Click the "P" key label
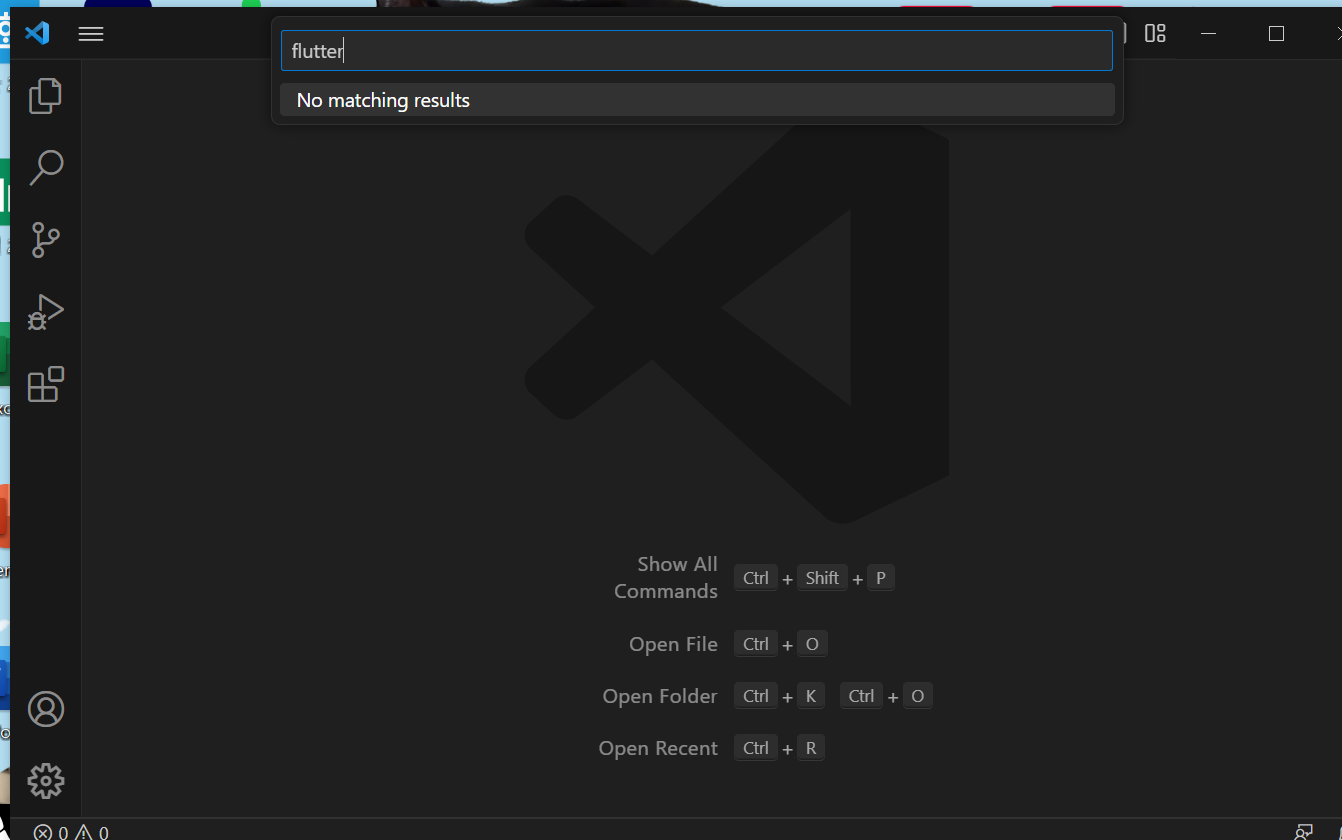This screenshot has width=1342, height=840. 881,578
